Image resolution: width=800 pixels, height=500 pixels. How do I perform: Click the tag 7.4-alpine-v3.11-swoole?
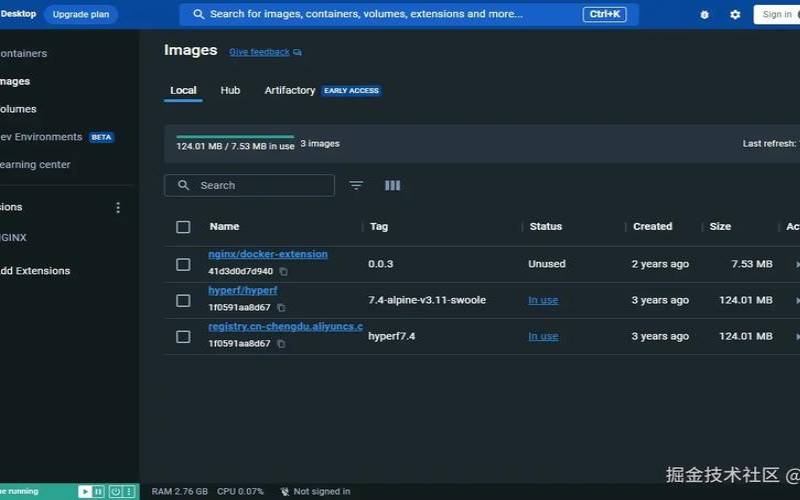(427, 301)
